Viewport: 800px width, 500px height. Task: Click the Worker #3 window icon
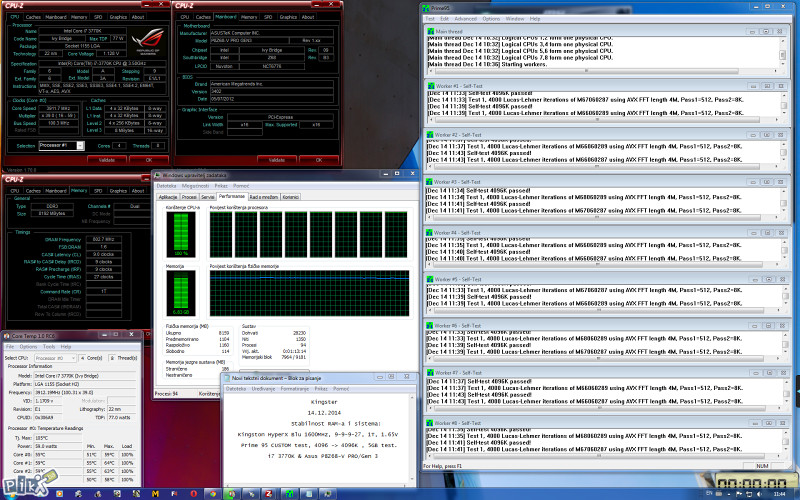pyautogui.click(x=430, y=182)
